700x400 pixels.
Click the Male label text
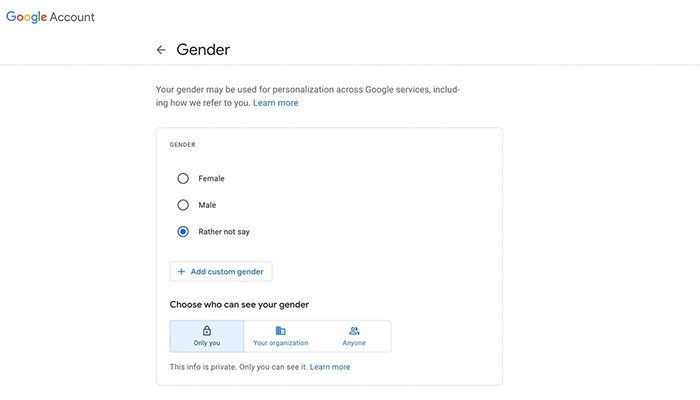pyautogui.click(x=207, y=205)
